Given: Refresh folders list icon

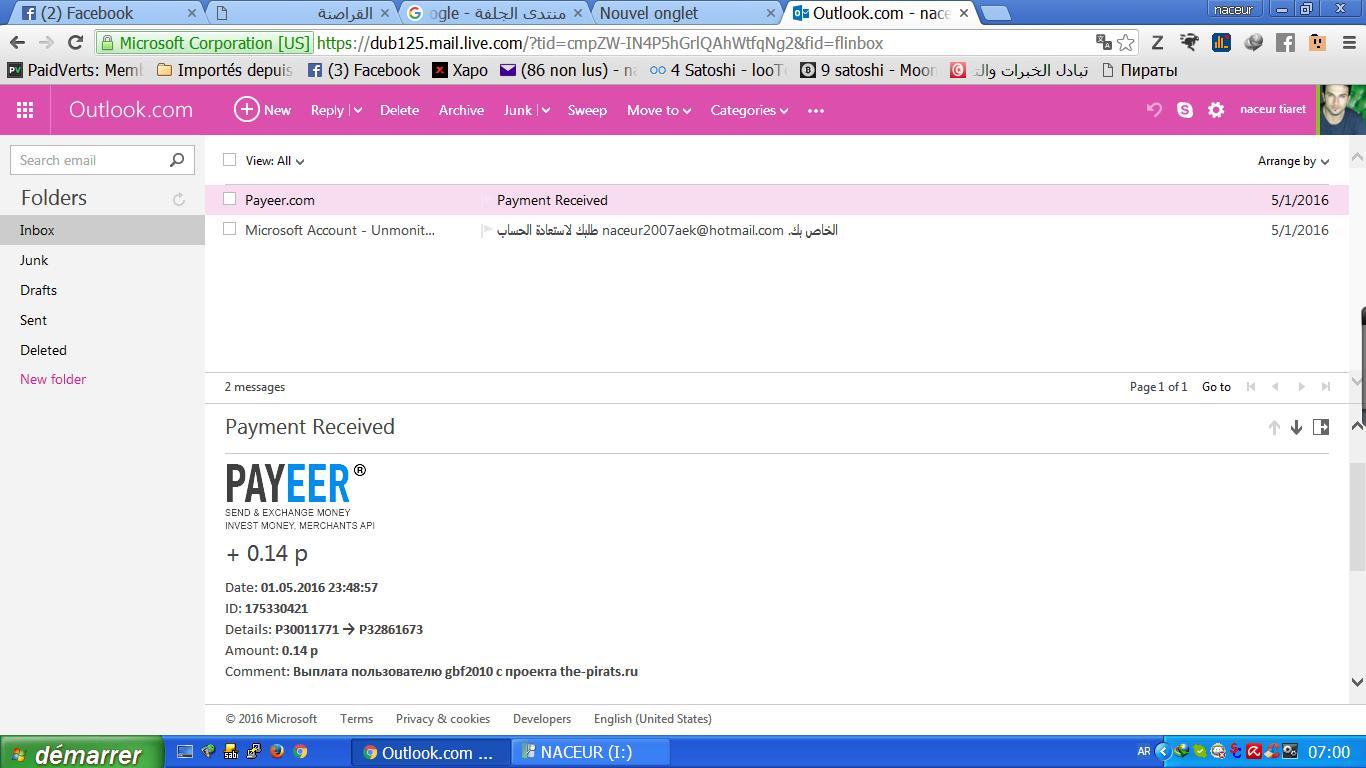Looking at the screenshot, I should tap(179, 199).
